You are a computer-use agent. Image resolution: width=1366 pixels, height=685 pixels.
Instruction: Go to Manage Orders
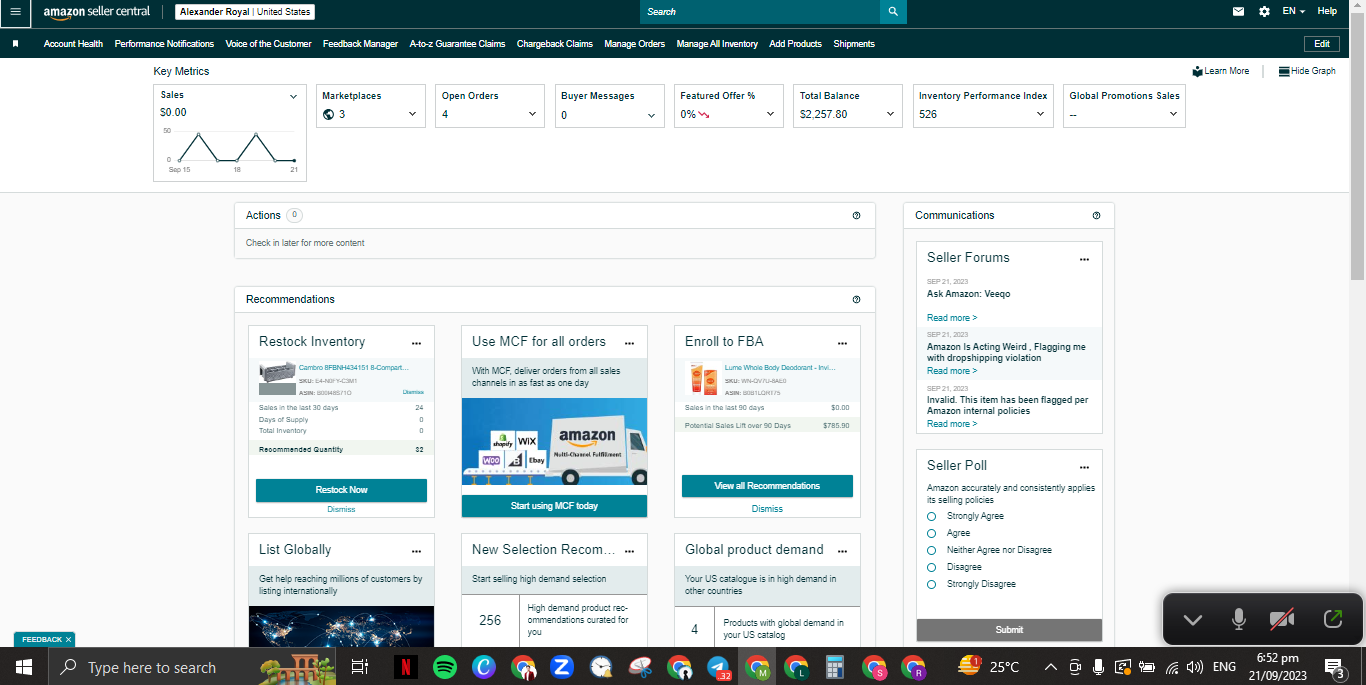(634, 44)
